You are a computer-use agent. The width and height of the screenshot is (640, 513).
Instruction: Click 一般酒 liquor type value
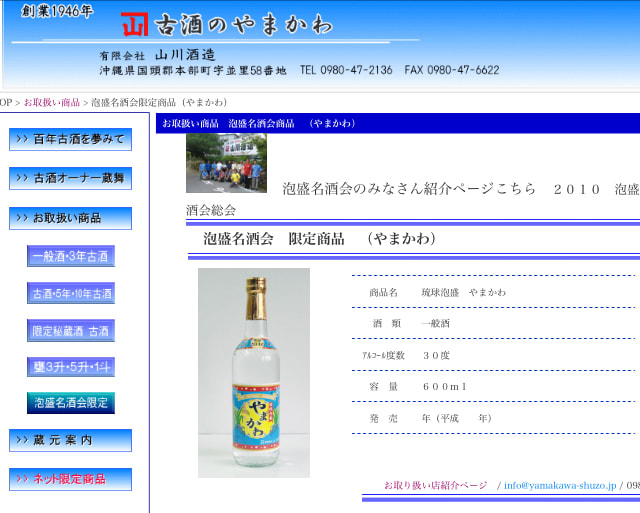point(436,324)
